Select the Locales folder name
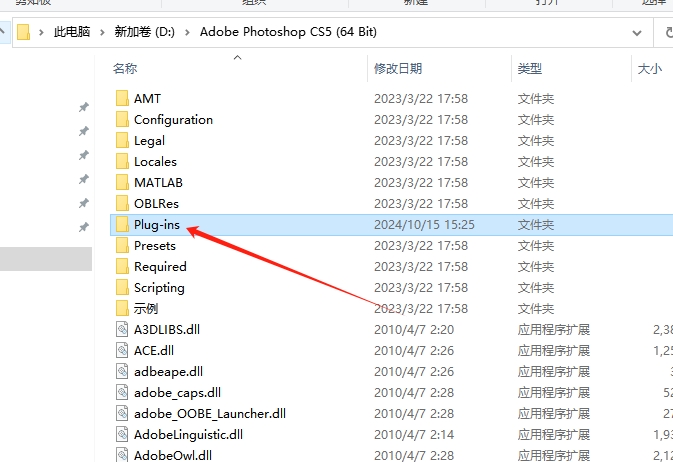Image resolution: width=673 pixels, height=462 pixels. point(155,161)
